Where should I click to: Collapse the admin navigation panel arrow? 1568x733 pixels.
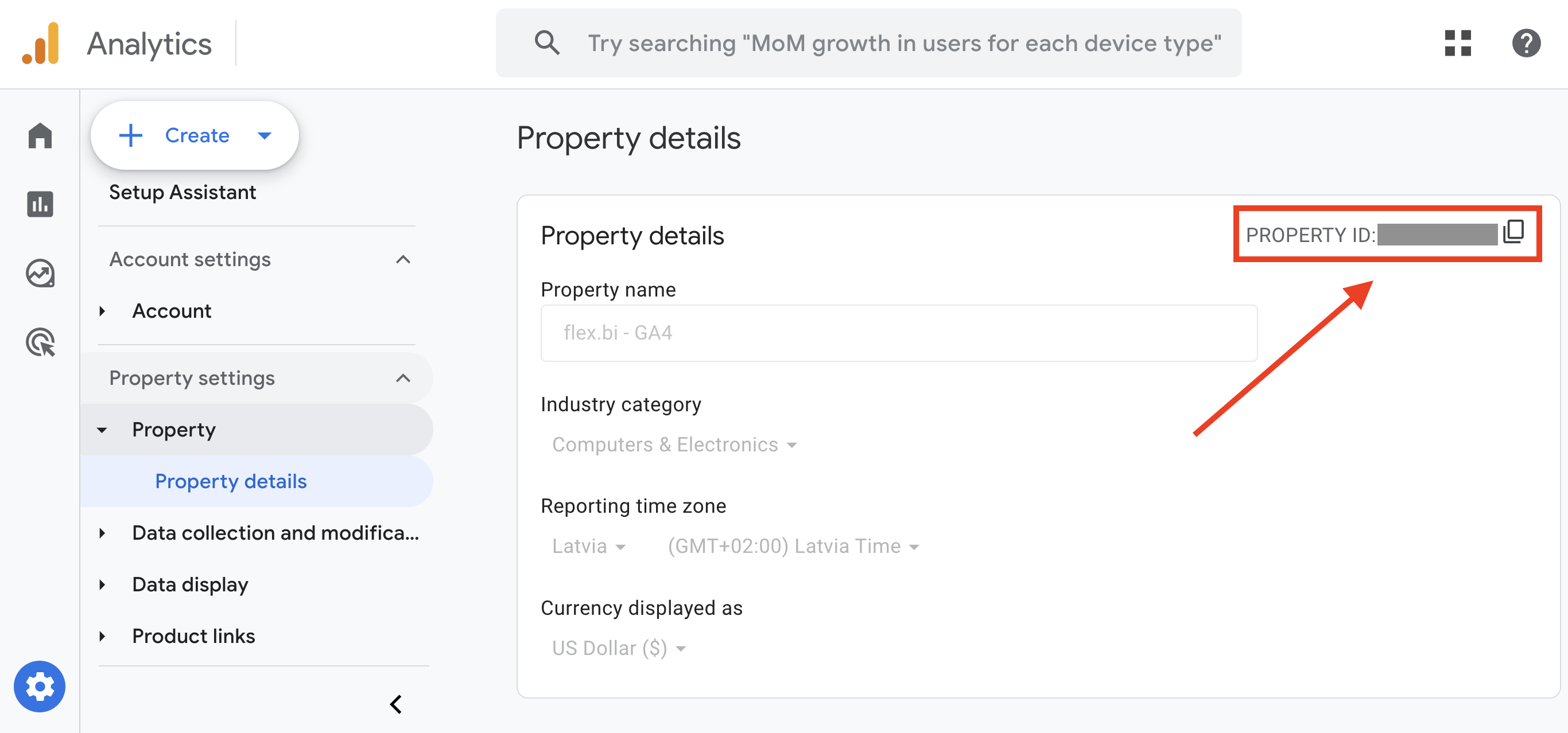tap(395, 704)
